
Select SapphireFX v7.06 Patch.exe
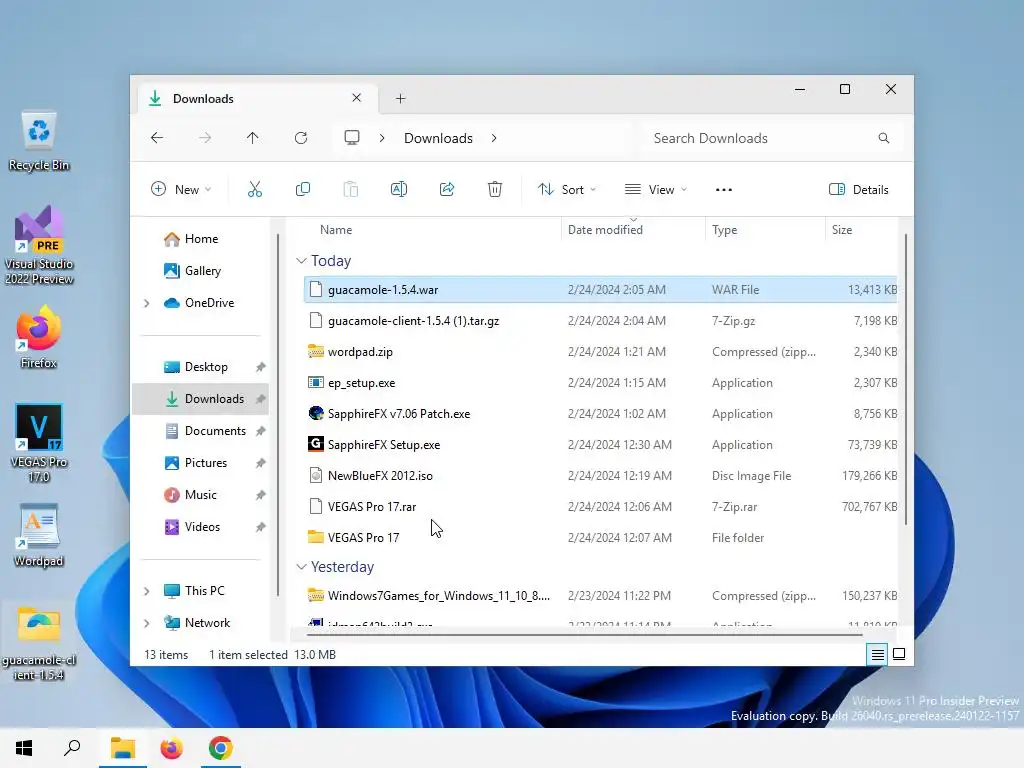pos(601,414)
